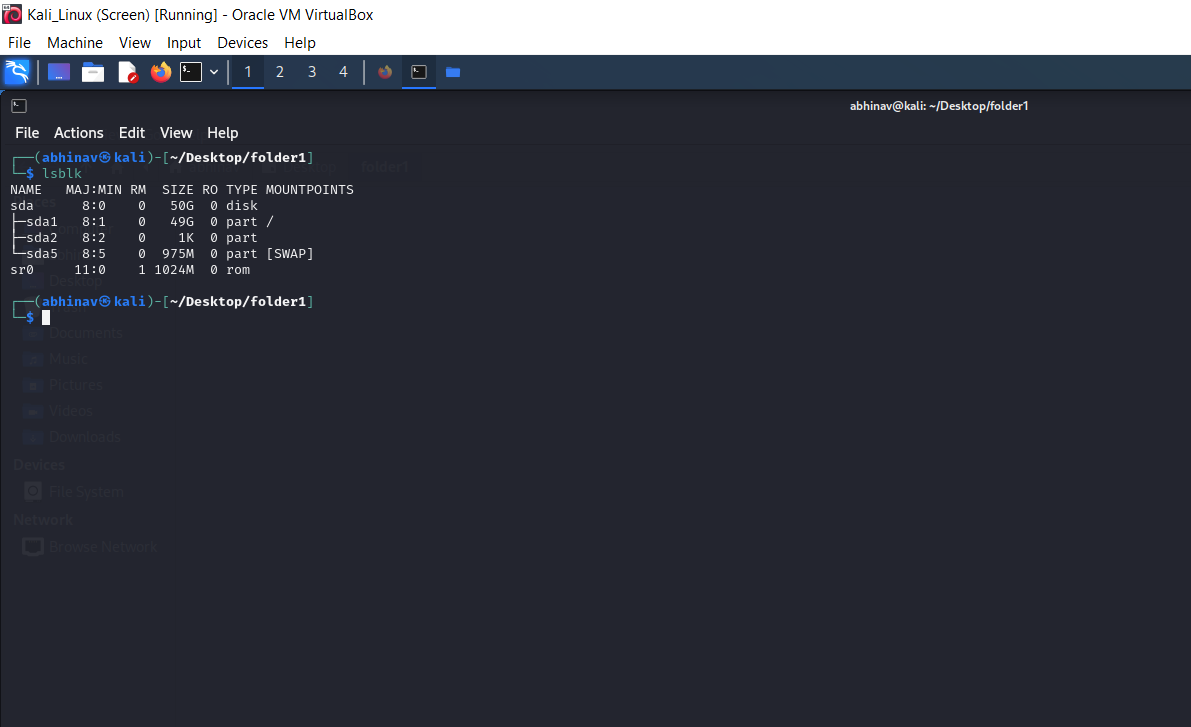The height and width of the screenshot is (727, 1191).
Task: Click the sda1 partition row
Action: click(x=142, y=222)
